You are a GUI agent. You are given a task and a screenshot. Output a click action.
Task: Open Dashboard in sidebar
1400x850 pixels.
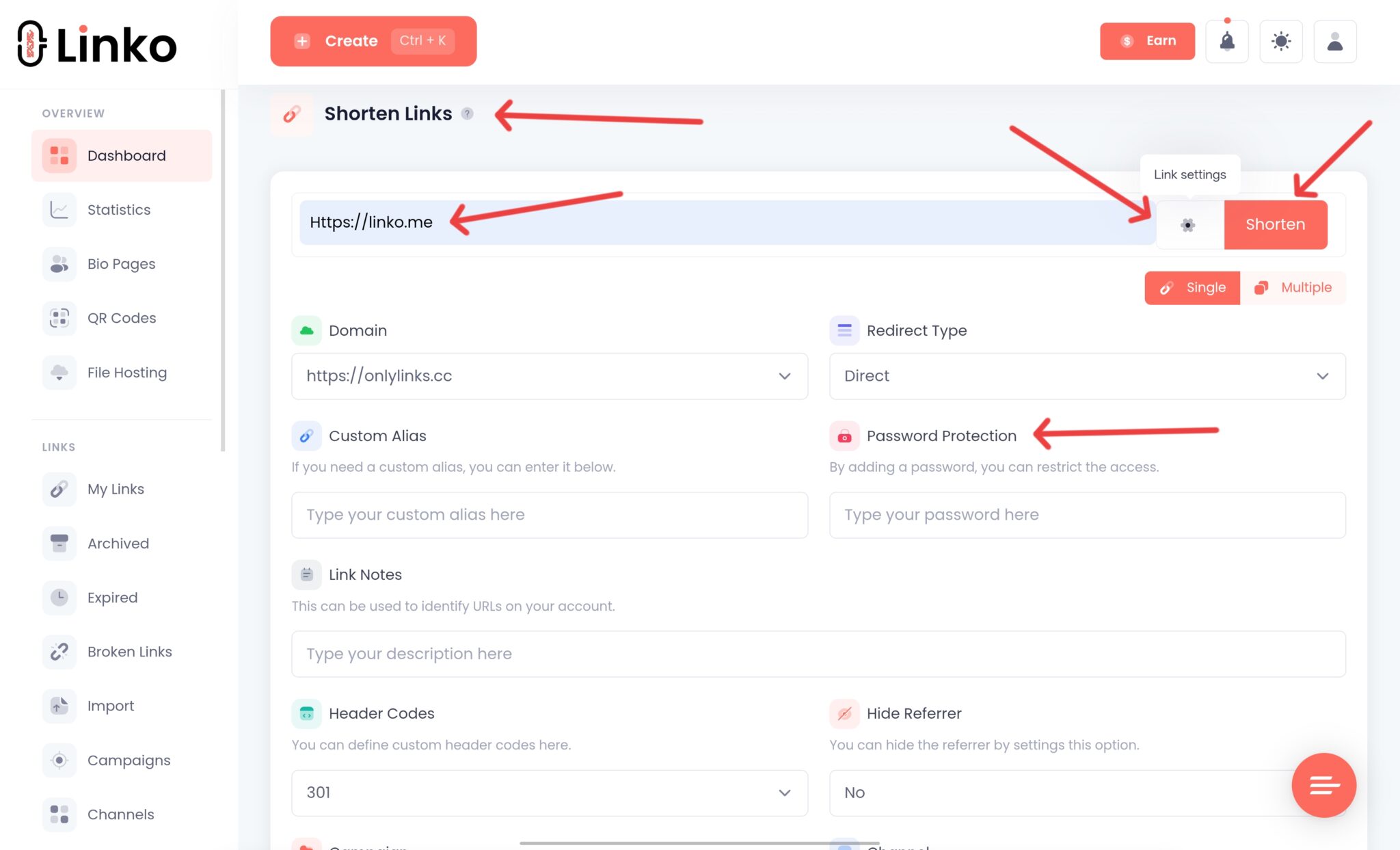coord(122,155)
